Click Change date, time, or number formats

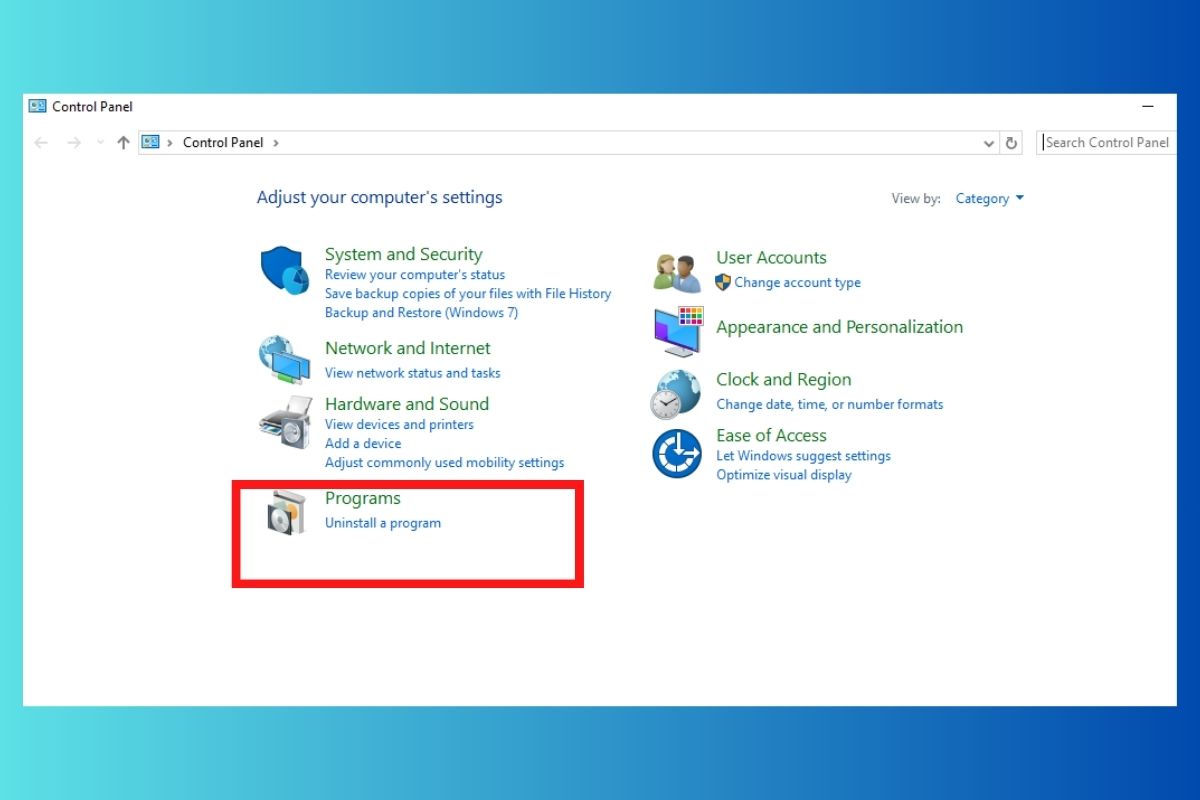click(830, 405)
